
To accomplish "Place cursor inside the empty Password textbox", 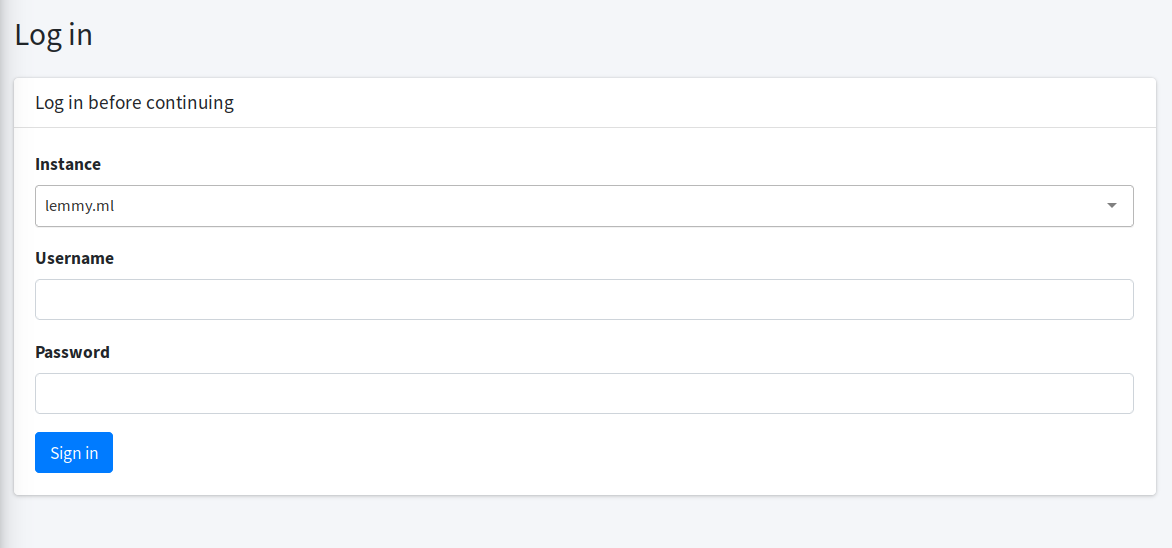I will coord(584,393).
